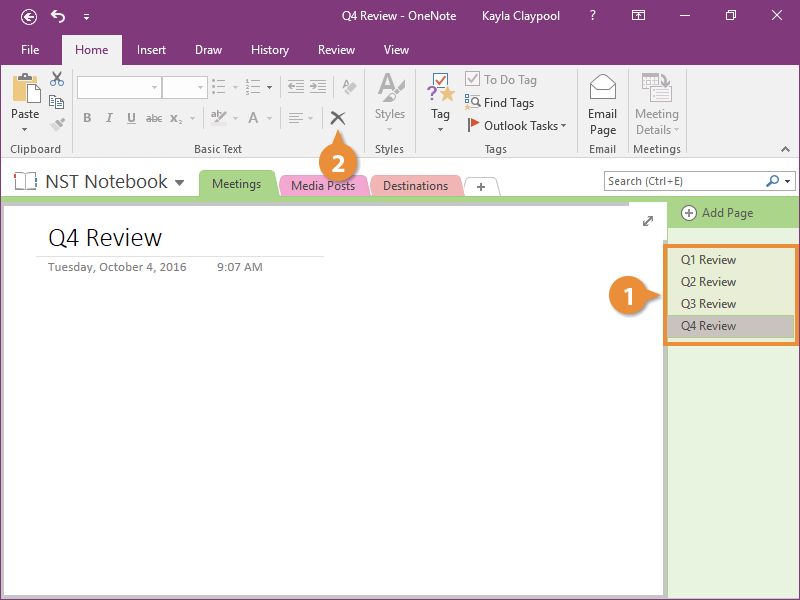
Task: Expand the Paste options arrow
Action: pyautogui.click(x=24, y=130)
